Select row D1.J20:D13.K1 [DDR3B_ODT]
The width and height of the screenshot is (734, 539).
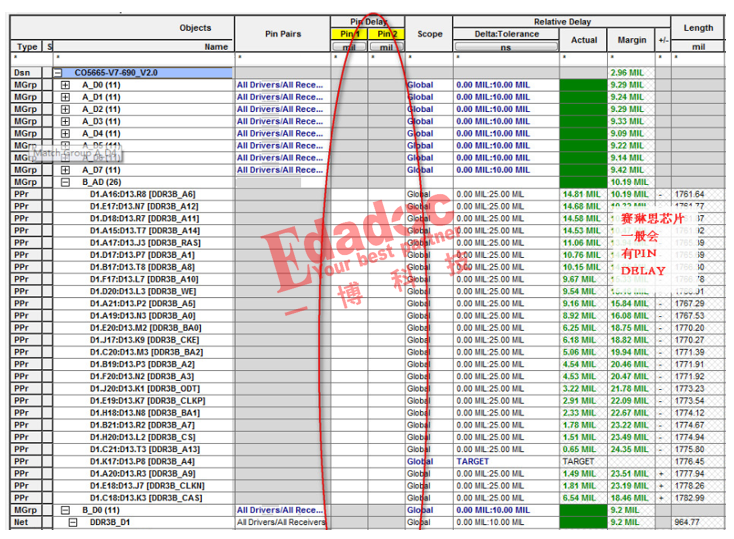(x=145, y=389)
